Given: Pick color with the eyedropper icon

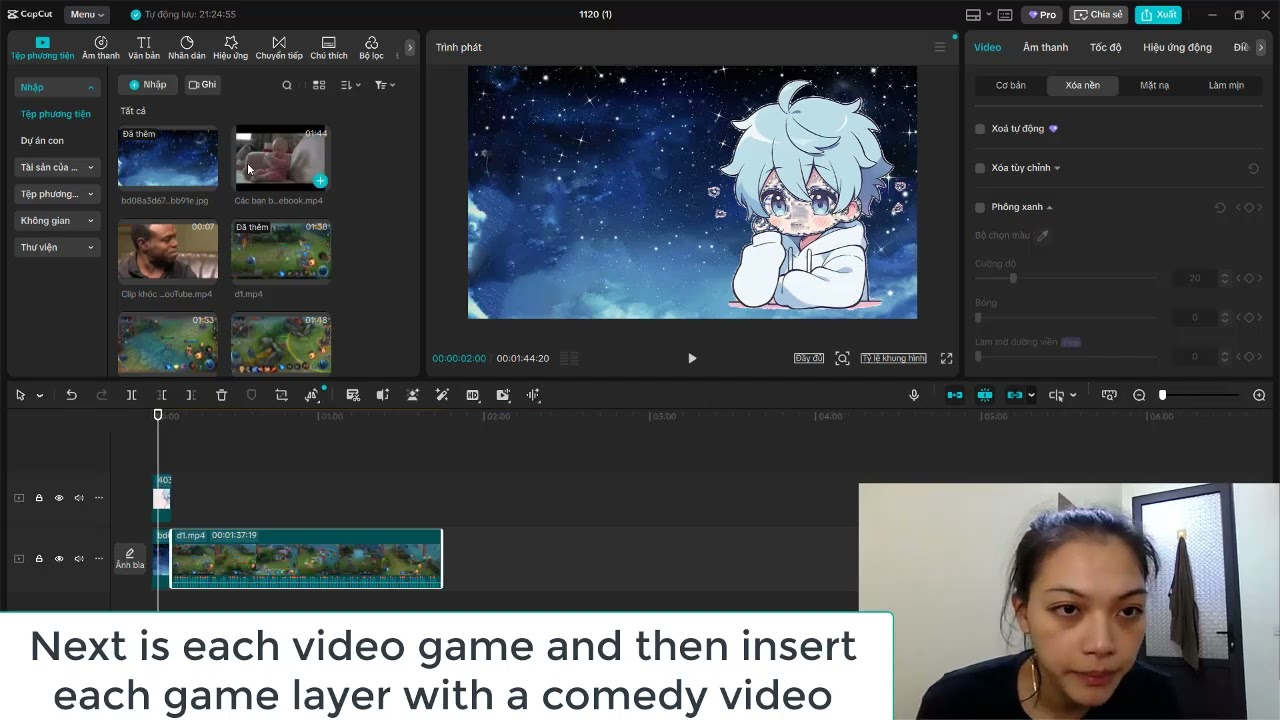Looking at the screenshot, I should coord(1042,236).
